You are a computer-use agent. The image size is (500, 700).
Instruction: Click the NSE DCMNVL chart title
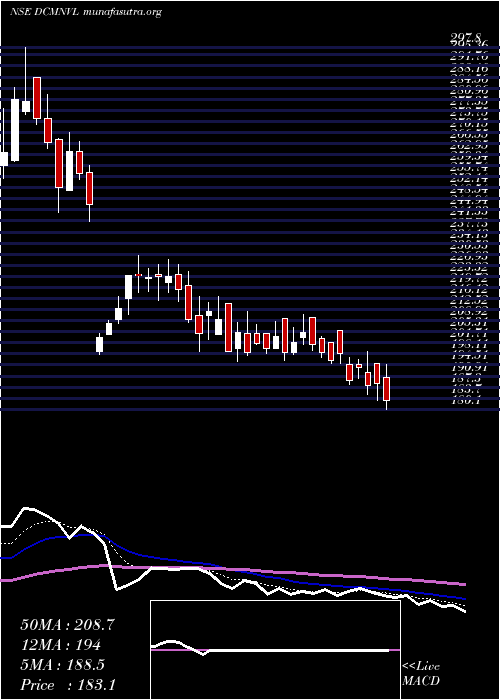click(x=85, y=12)
